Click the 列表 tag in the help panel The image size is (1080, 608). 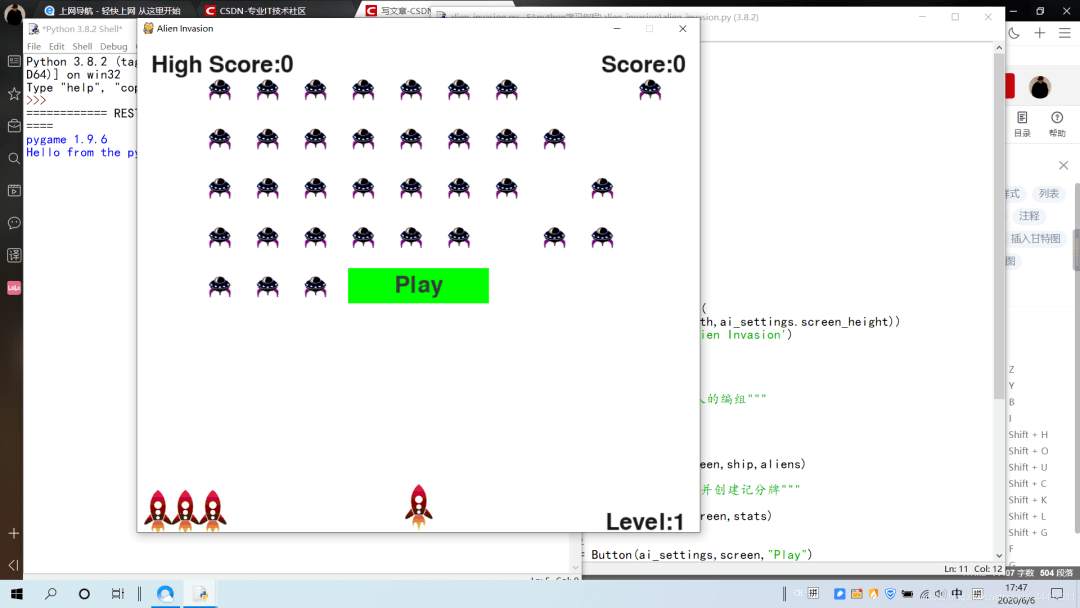click(1048, 193)
